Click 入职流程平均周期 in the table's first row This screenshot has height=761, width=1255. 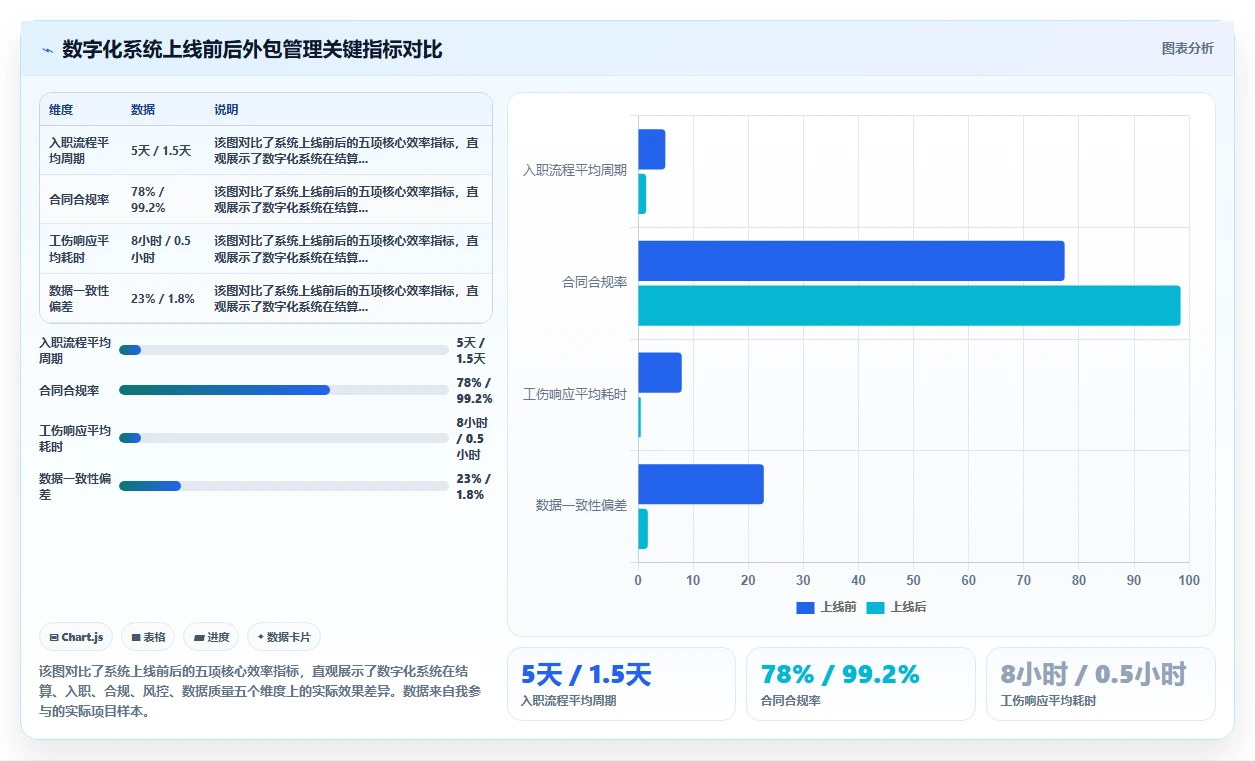pyautogui.click(x=80, y=151)
